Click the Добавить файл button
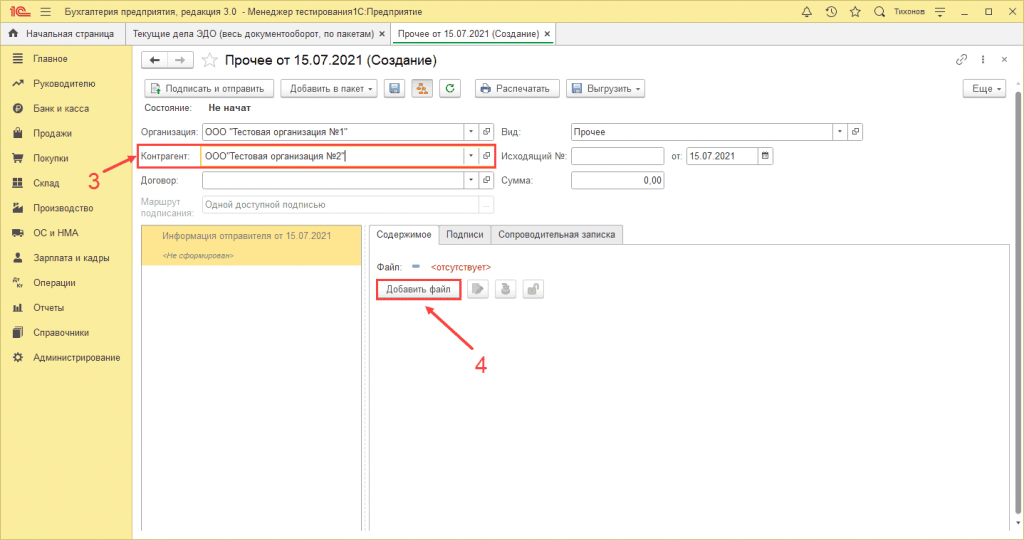This screenshot has width=1024, height=540. (x=419, y=289)
